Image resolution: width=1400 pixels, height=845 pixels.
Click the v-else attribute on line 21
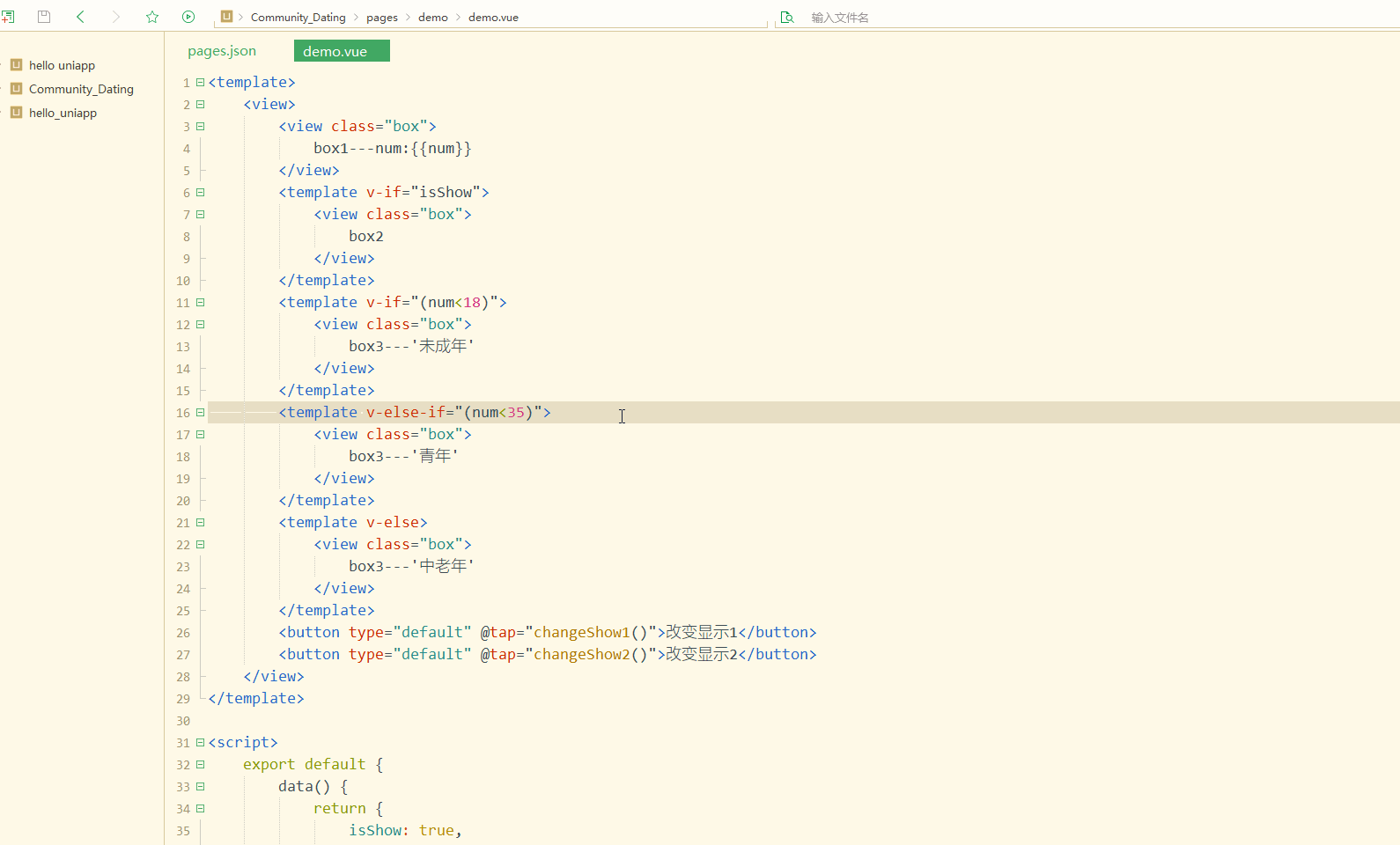(x=393, y=522)
